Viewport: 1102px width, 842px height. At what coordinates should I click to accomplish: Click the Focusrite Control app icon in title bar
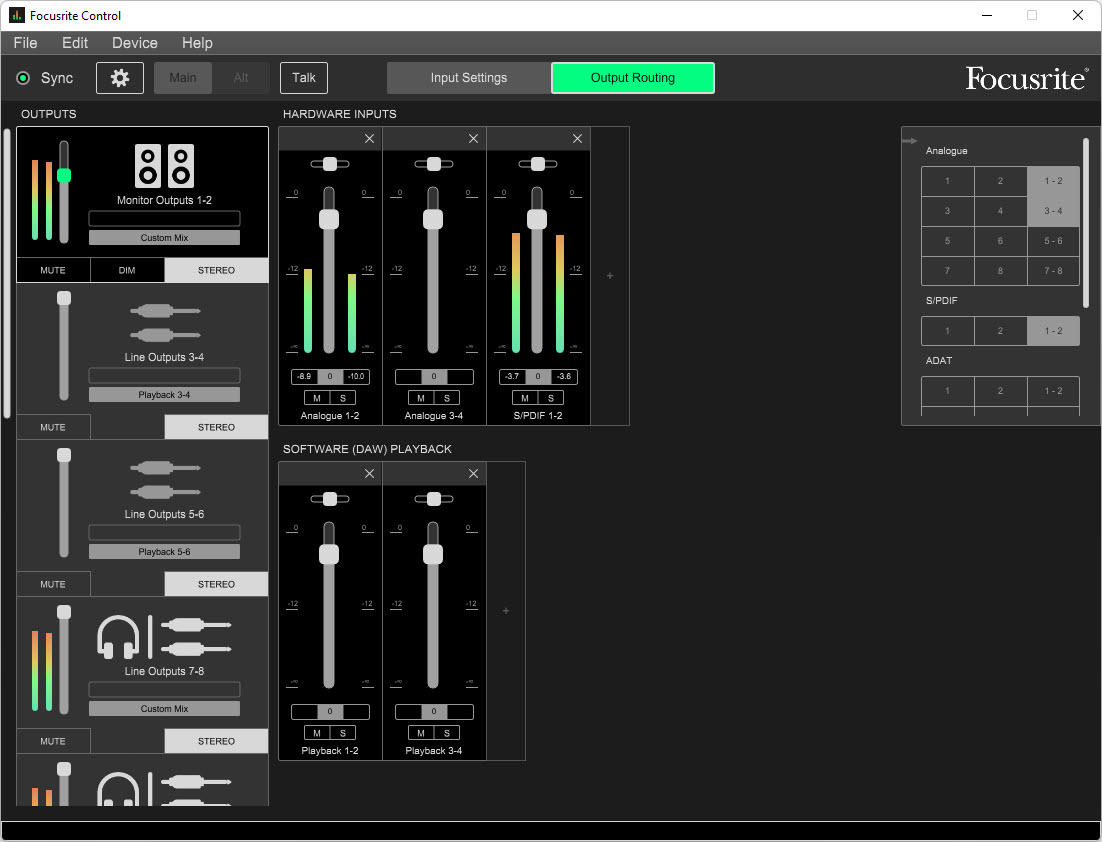point(16,15)
